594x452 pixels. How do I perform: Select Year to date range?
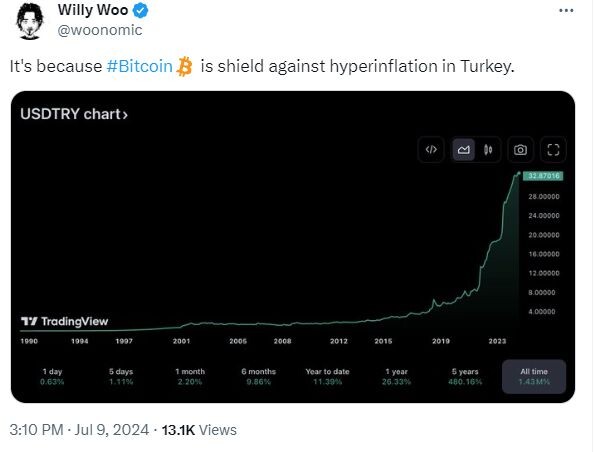click(327, 376)
